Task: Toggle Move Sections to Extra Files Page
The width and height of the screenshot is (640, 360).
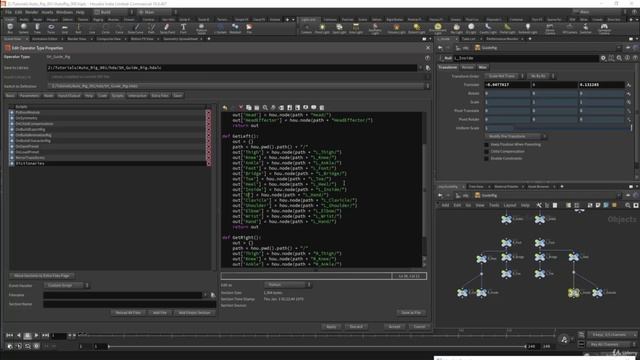Action: 41,276
